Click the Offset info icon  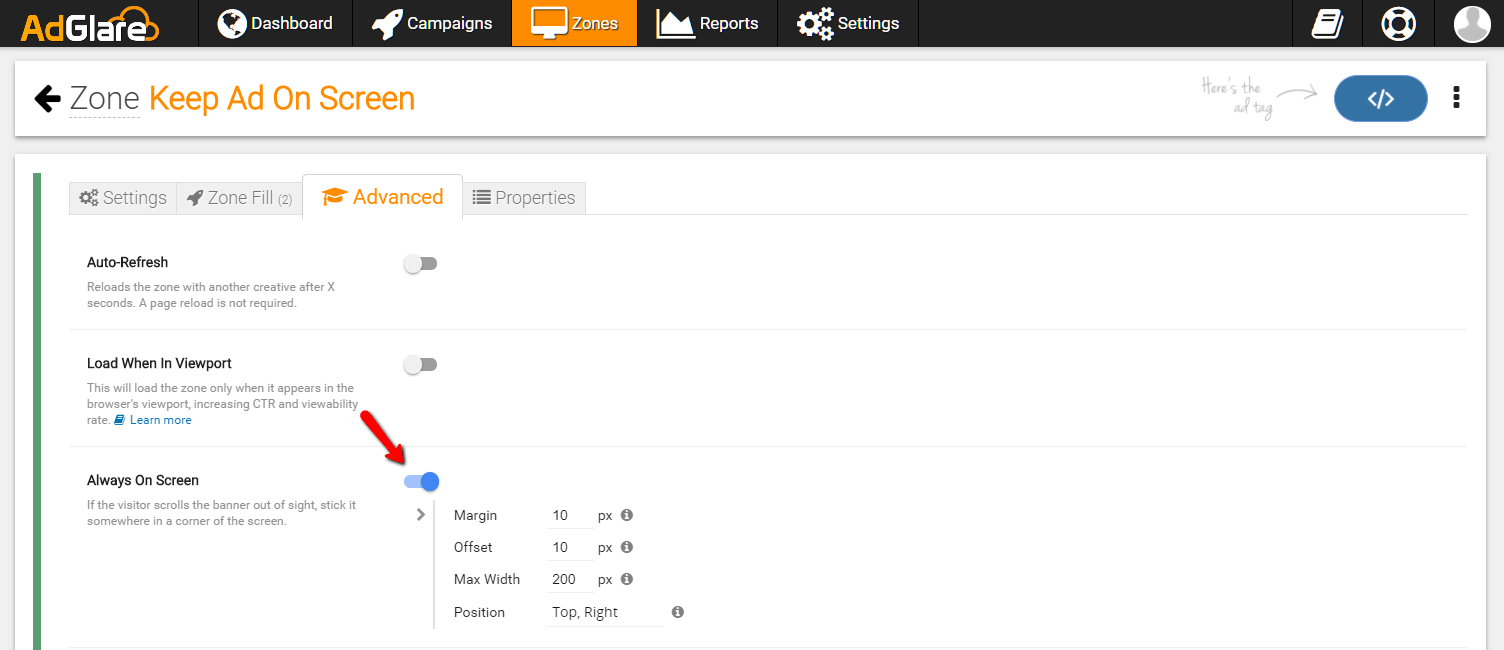point(627,547)
